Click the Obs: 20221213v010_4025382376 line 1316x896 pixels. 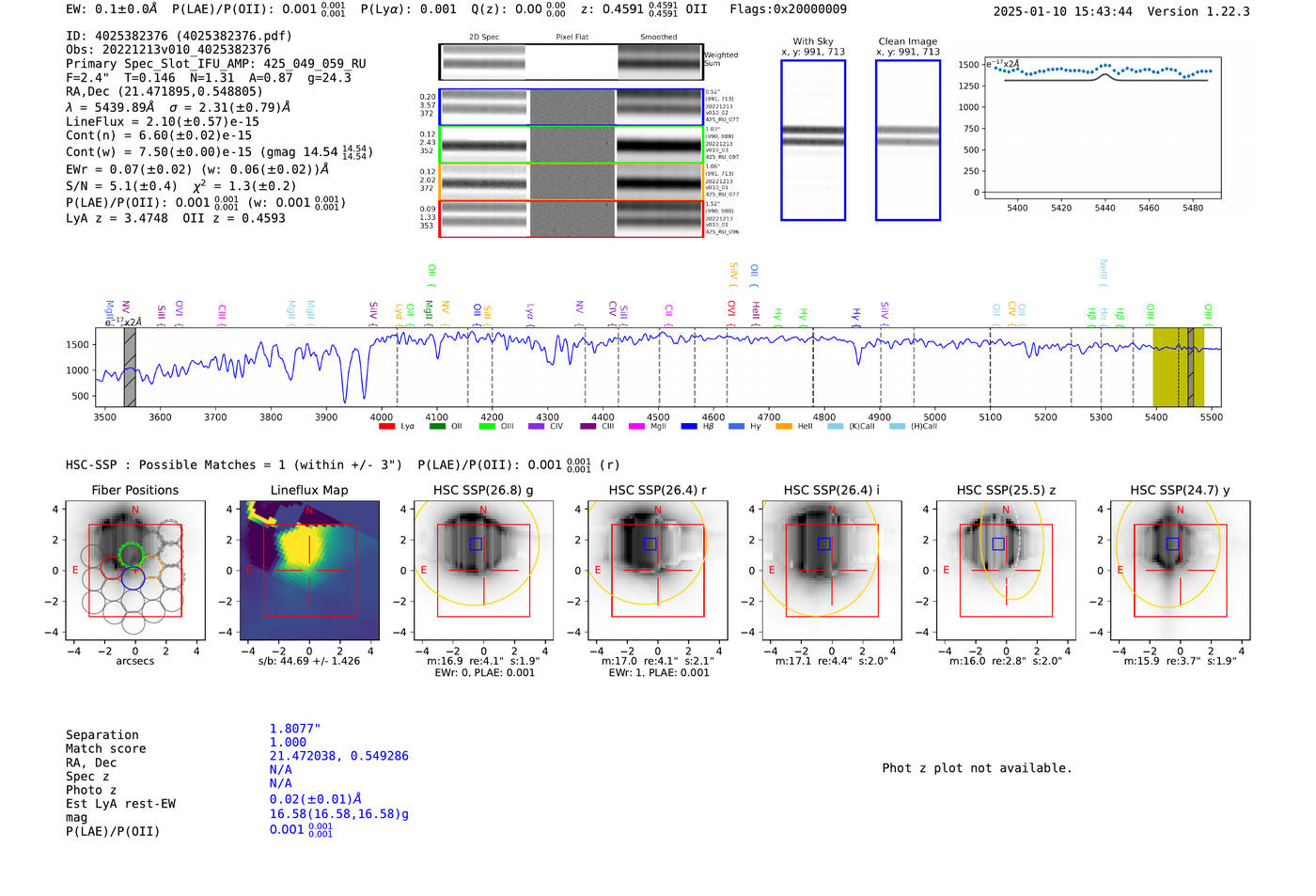tap(168, 49)
